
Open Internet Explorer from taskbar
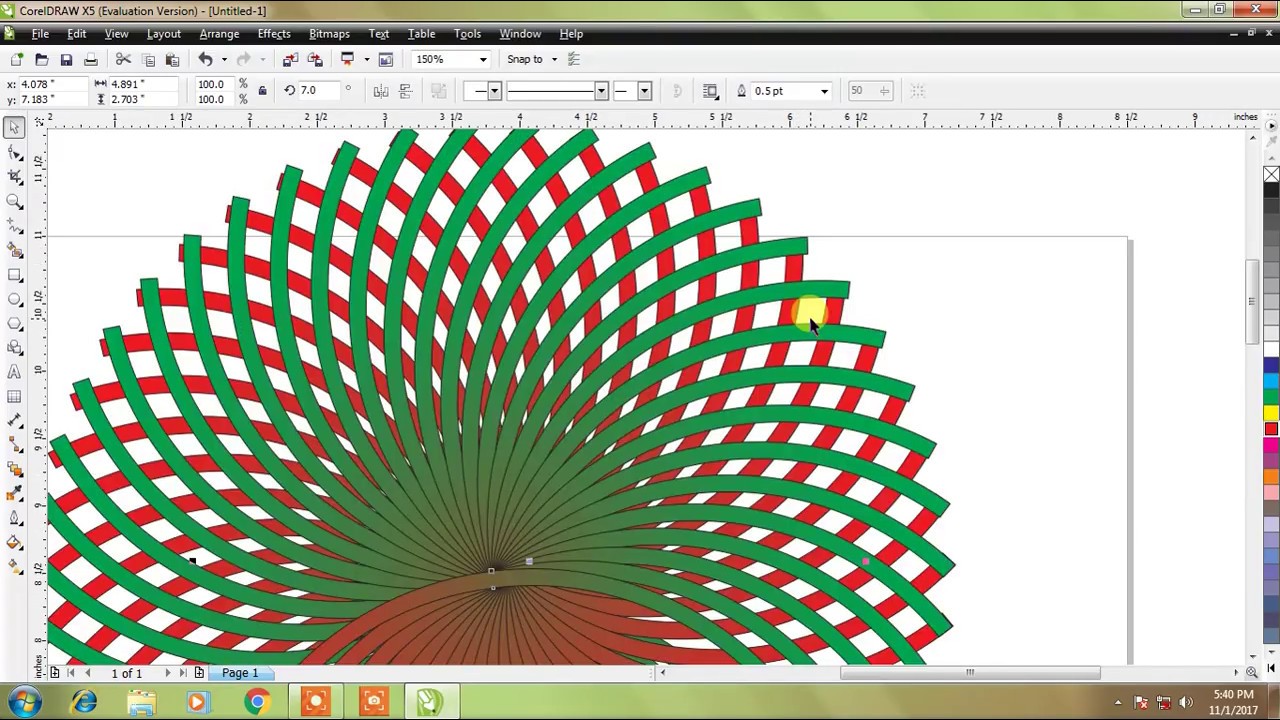click(84, 702)
